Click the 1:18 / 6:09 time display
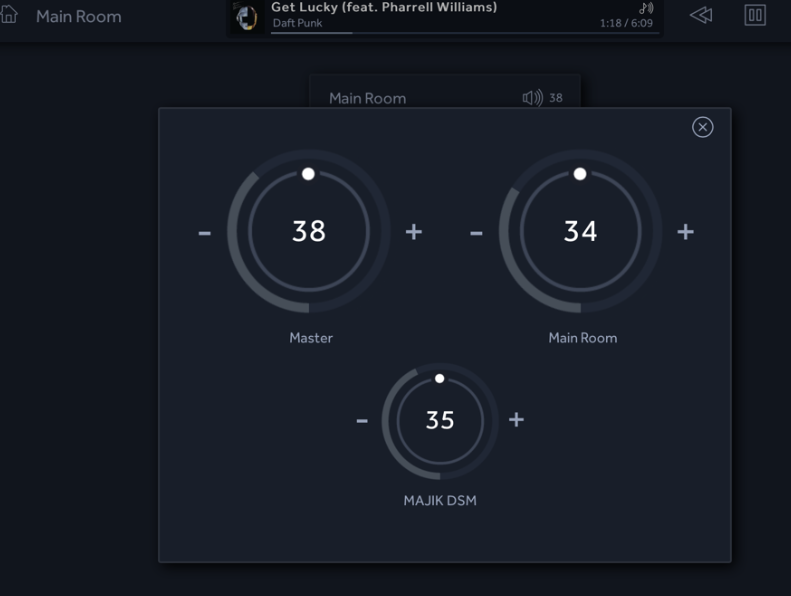This screenshot has height=596, width=791. pos(626,23)
